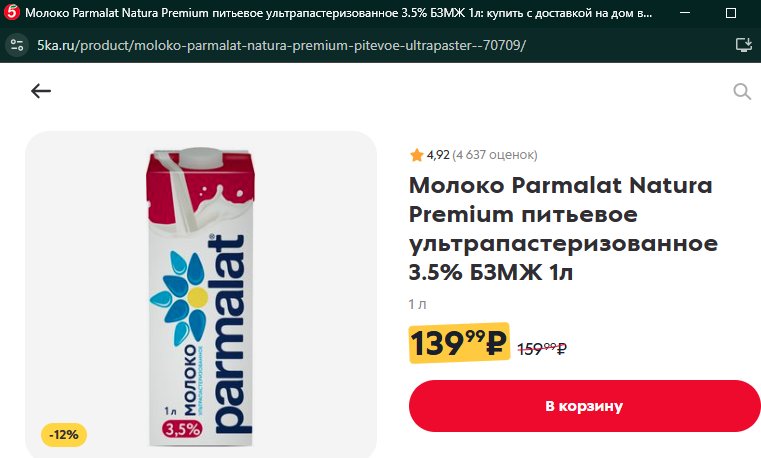
Task: View site information icon in address bar
Action: [x=17, y=45]
